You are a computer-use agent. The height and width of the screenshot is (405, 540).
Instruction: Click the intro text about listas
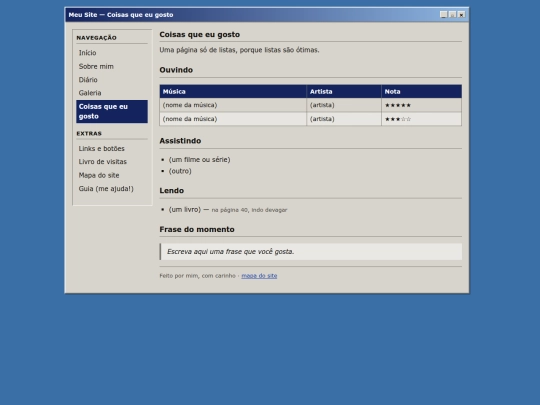pos(239,50)
